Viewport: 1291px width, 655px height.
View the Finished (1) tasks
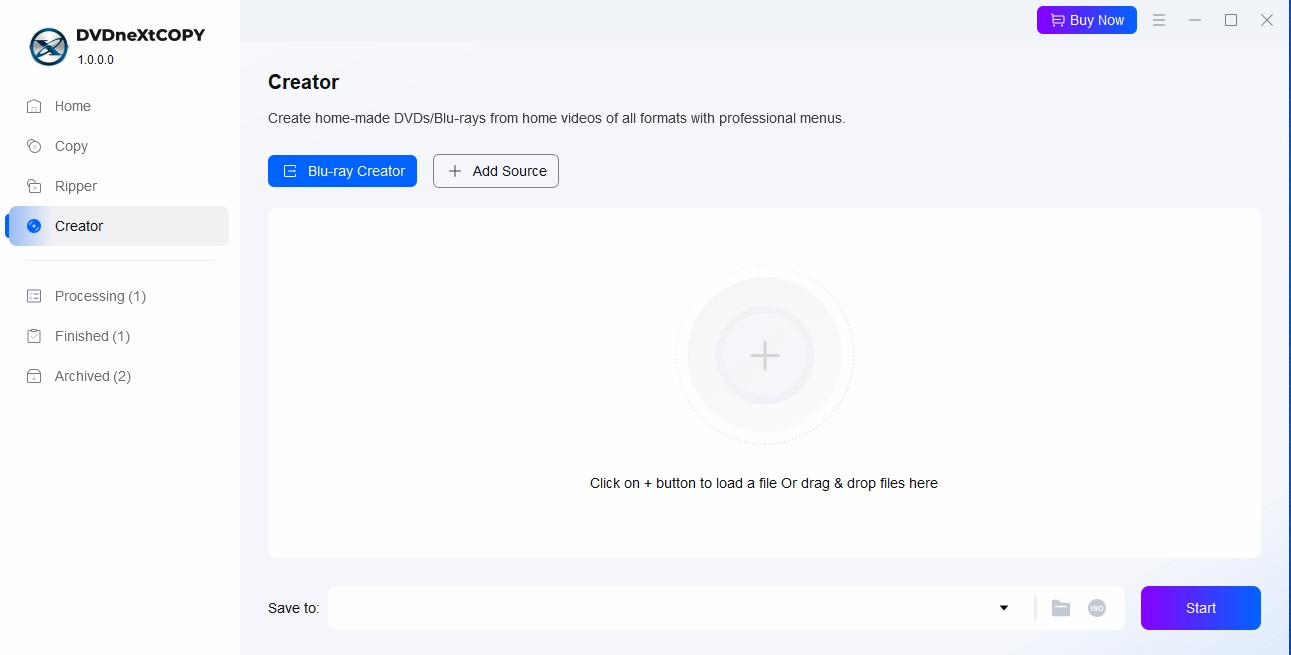click(92, 336)
